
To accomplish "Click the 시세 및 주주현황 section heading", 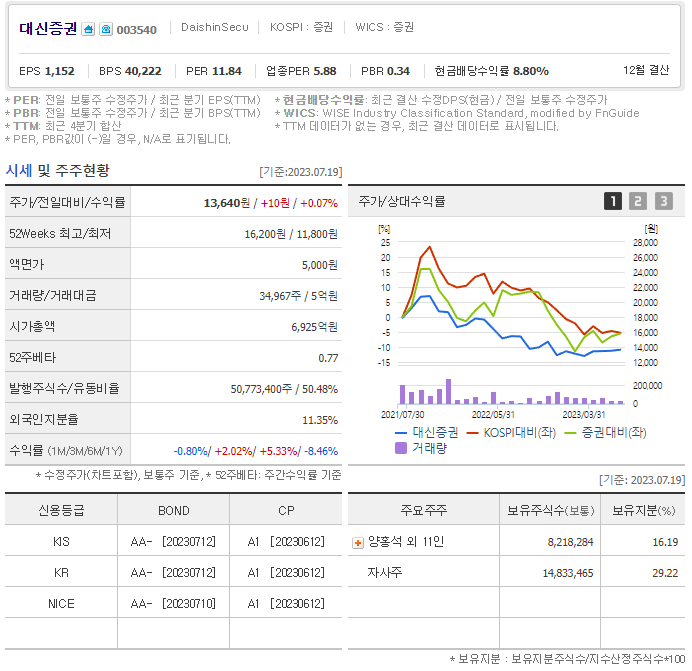I will (57, 170).
